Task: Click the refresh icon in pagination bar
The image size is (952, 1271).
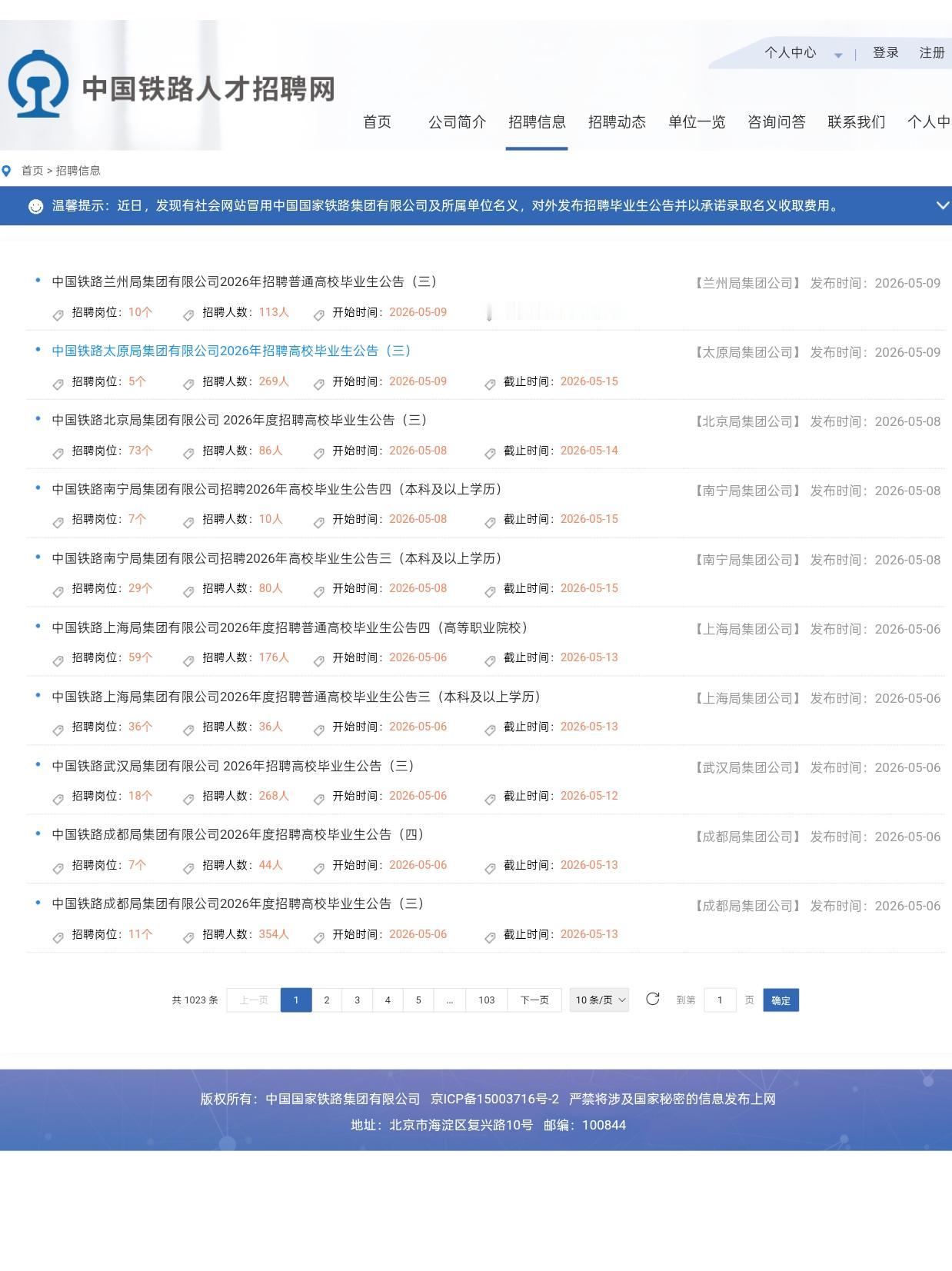Action: coord(653,999)
